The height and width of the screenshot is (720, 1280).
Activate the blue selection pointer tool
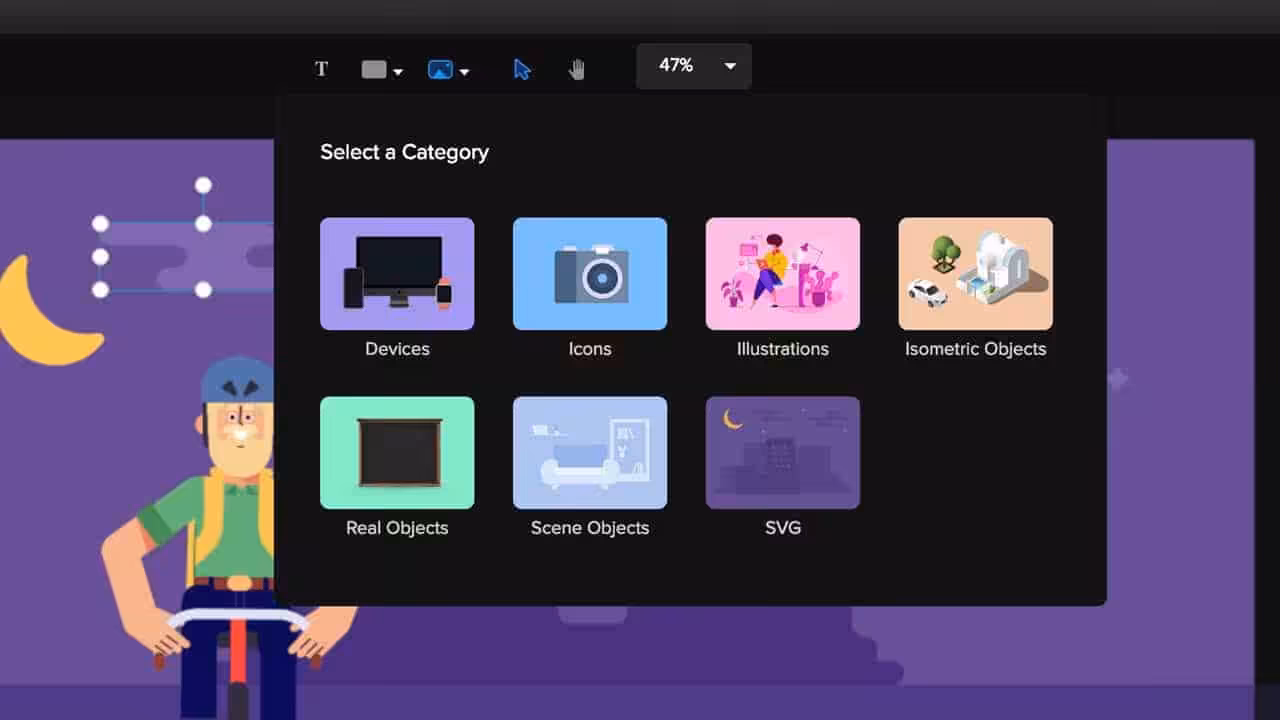tap(521, 69)
